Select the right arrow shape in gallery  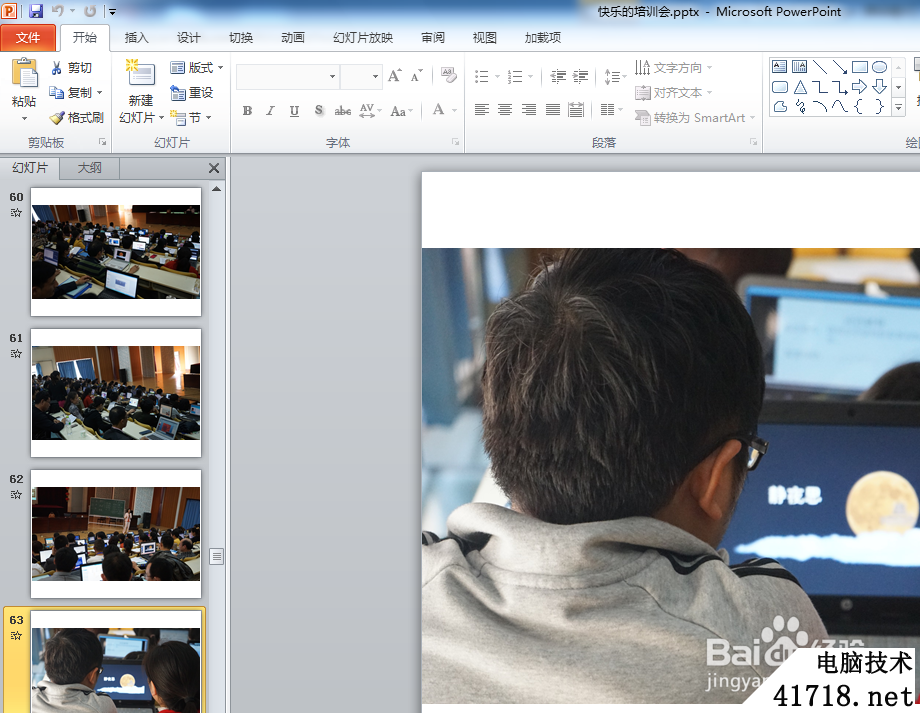click(x=859, y=87)
